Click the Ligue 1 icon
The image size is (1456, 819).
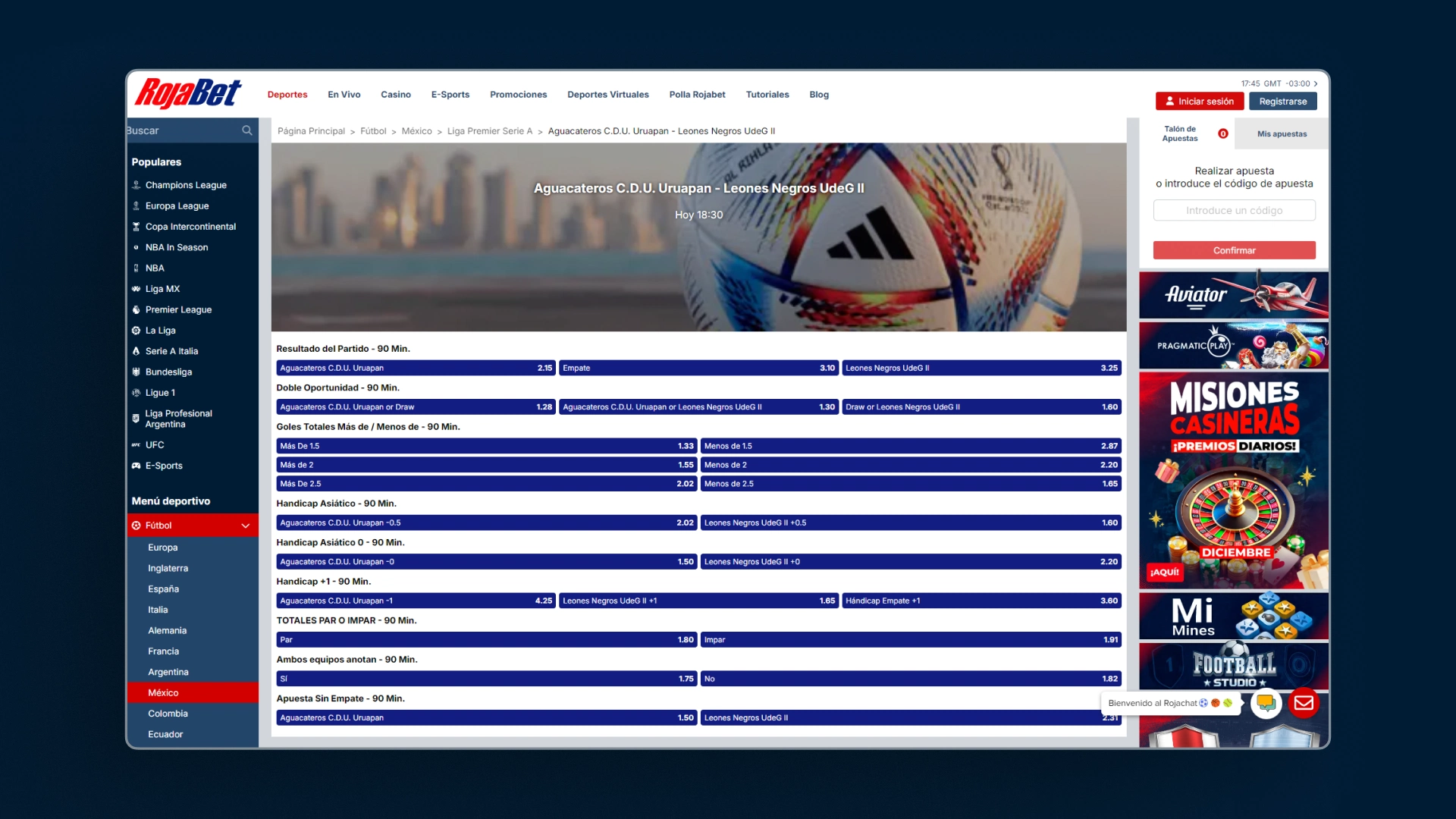[x=136, y=393]
